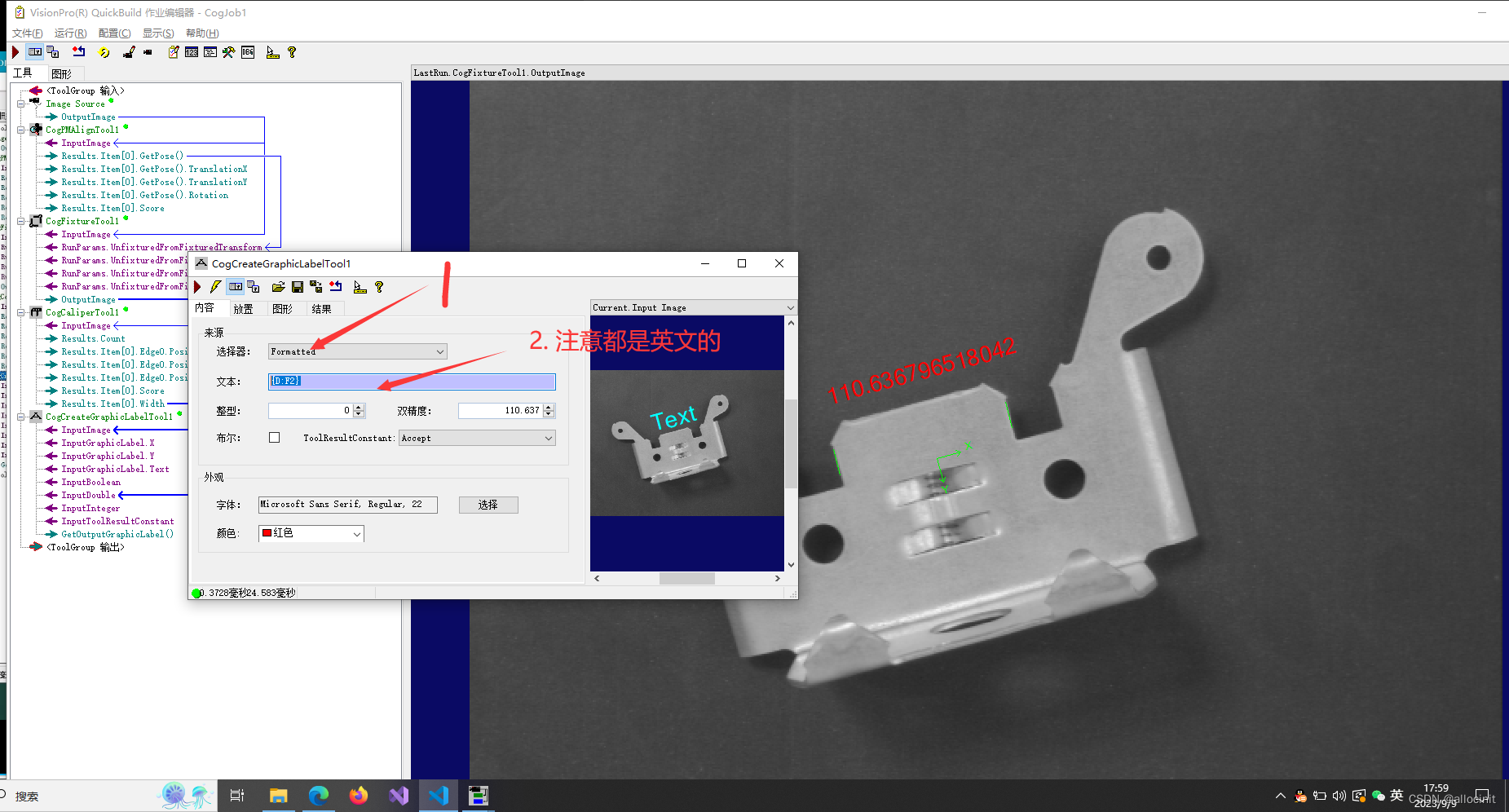Collapse the Image Source tree node
This screenshot has width=1509, height=812.
click(x=21, y=104)
